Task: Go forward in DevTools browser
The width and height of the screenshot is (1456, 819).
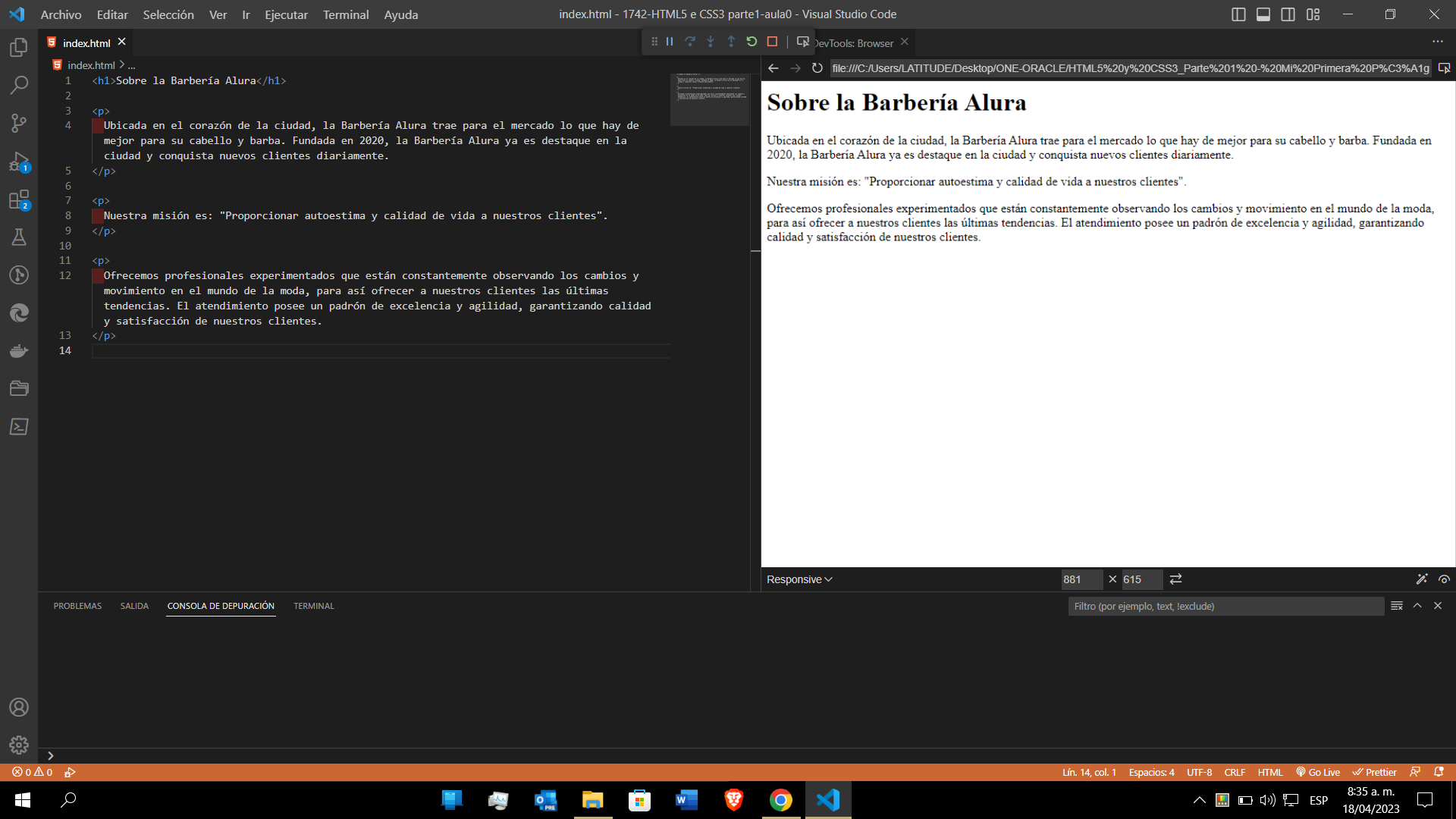Action: [795, 68]
